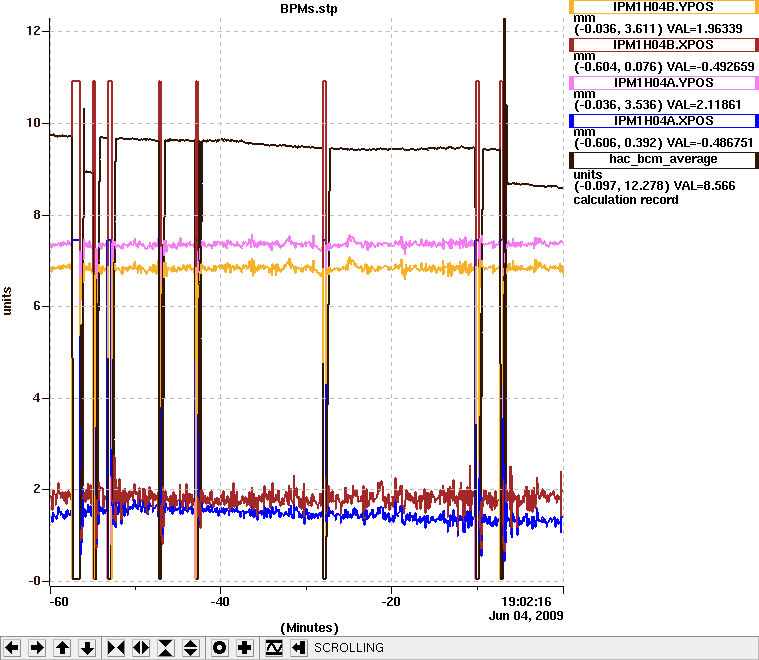Click the sine wave graph icon
Viewport: 759px width, 660px height.
tap(273, 647)
